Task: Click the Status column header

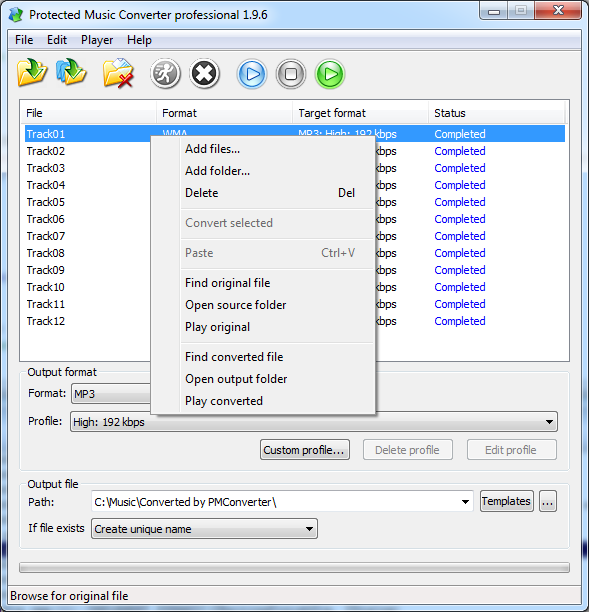Action: (x=496, y=113)
